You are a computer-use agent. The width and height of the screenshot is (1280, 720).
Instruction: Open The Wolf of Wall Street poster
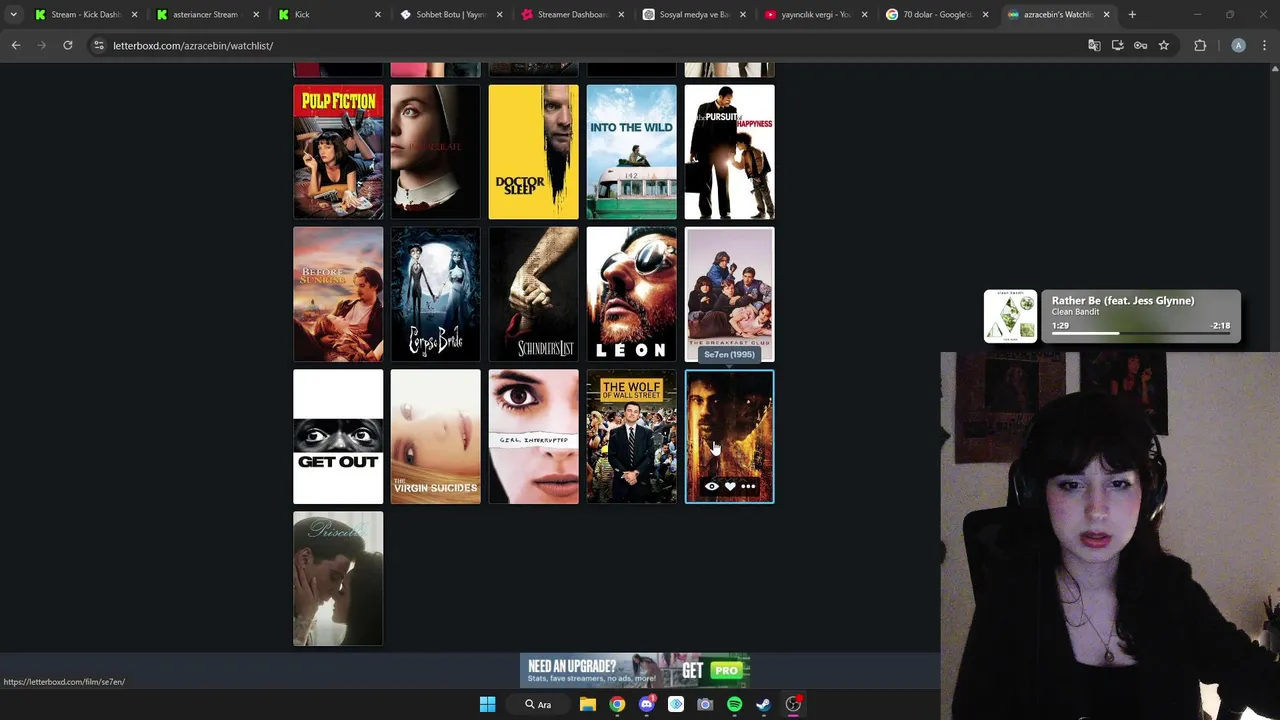point(632,437)
